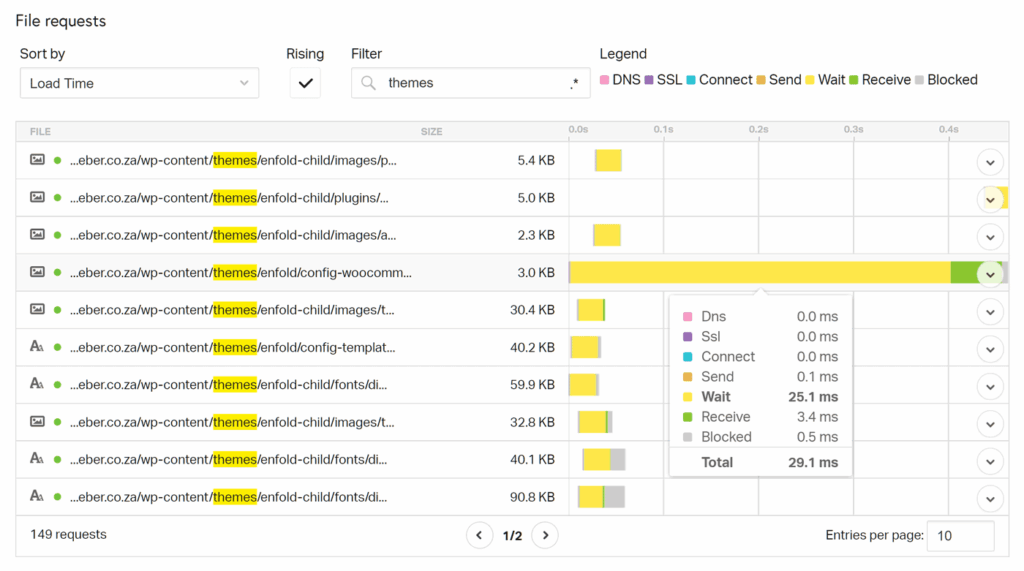Open the enfold-child/plugins file link
This screenshot has height=571, width=1024.
229,197
